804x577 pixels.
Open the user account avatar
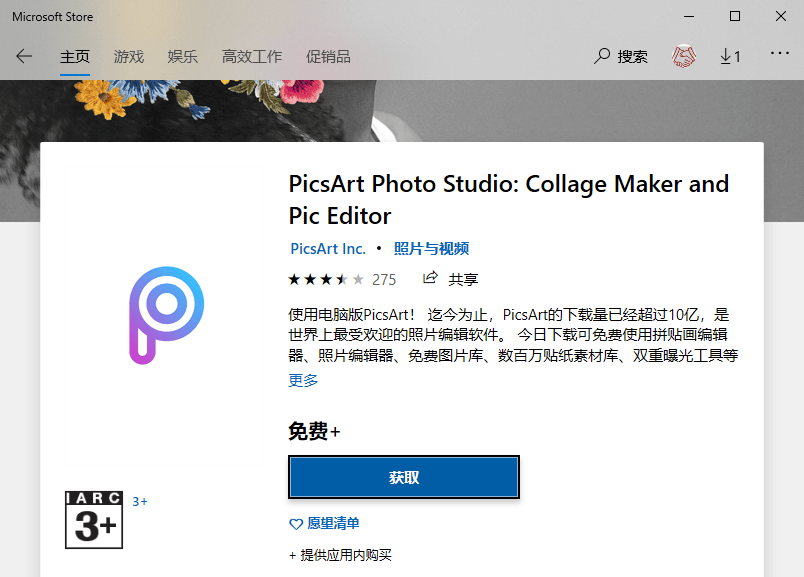coord(684,56)
